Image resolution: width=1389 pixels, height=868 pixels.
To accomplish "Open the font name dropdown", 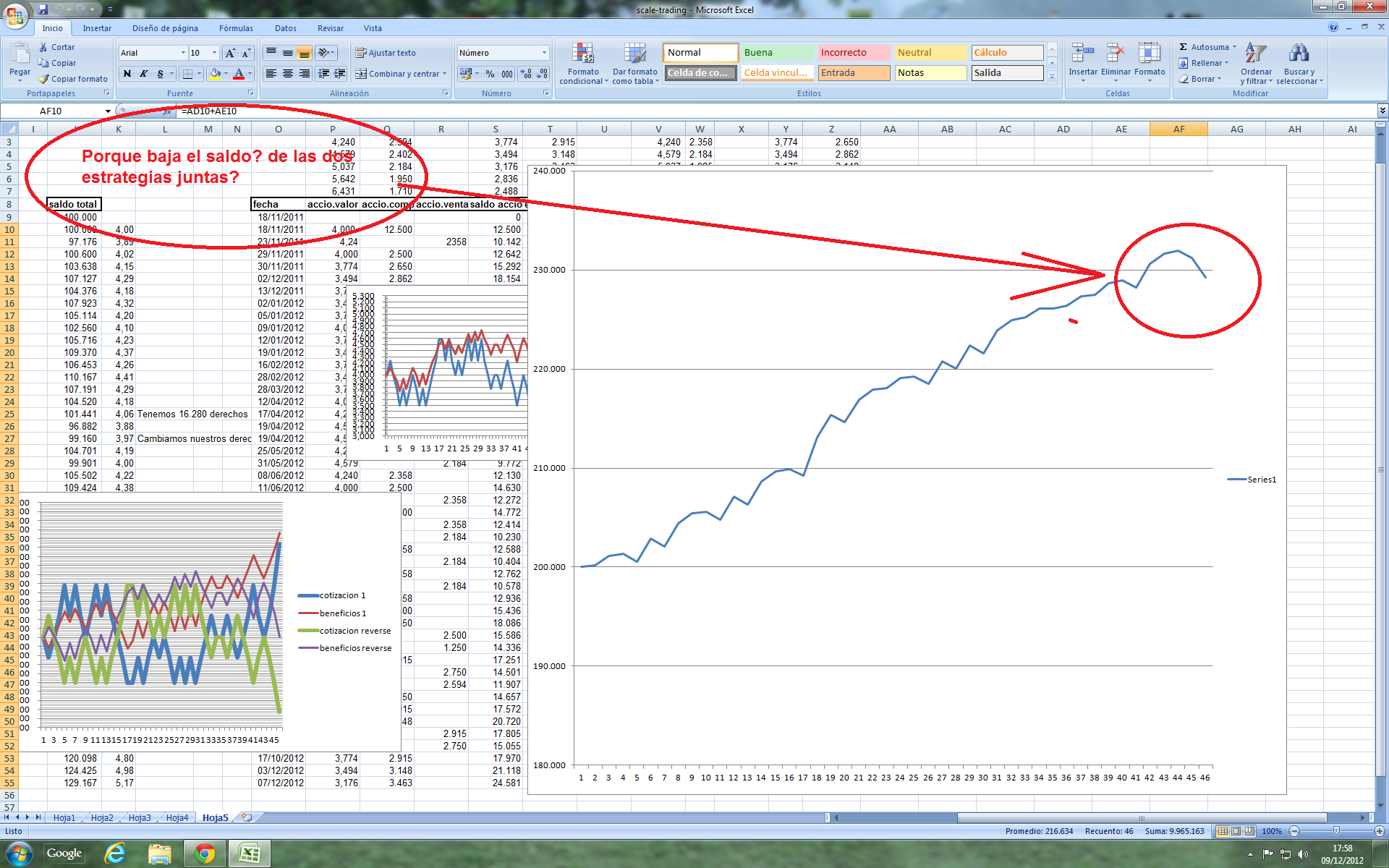I will (x=183, y=53).
